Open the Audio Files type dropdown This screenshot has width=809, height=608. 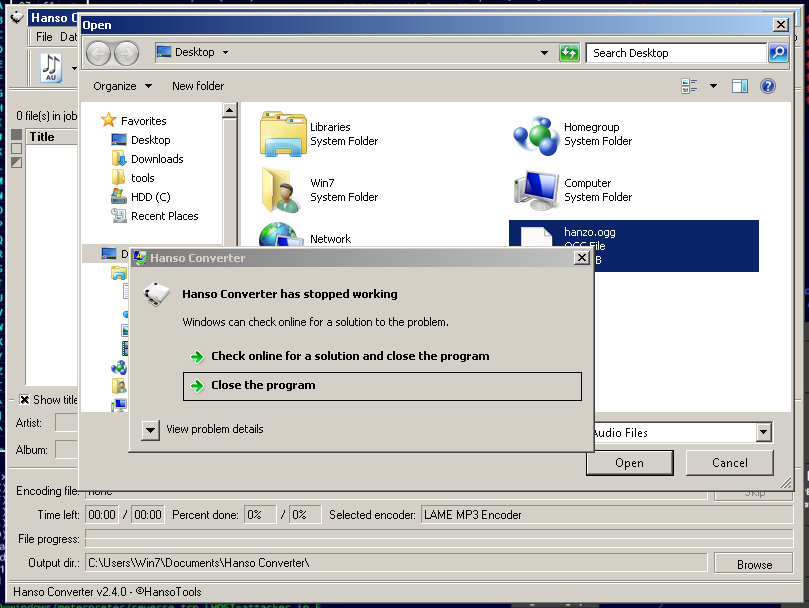pos(764,433)
